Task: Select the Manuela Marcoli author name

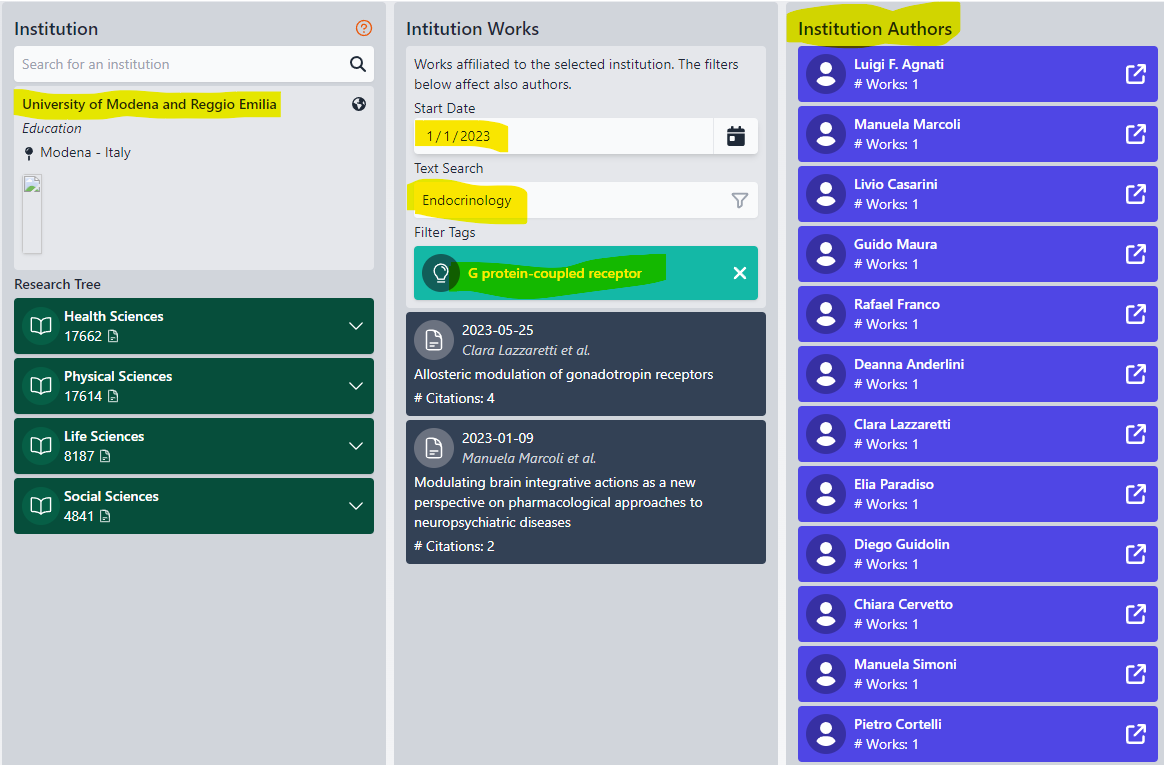Action: pyautogui.click(x=907, y=125)
